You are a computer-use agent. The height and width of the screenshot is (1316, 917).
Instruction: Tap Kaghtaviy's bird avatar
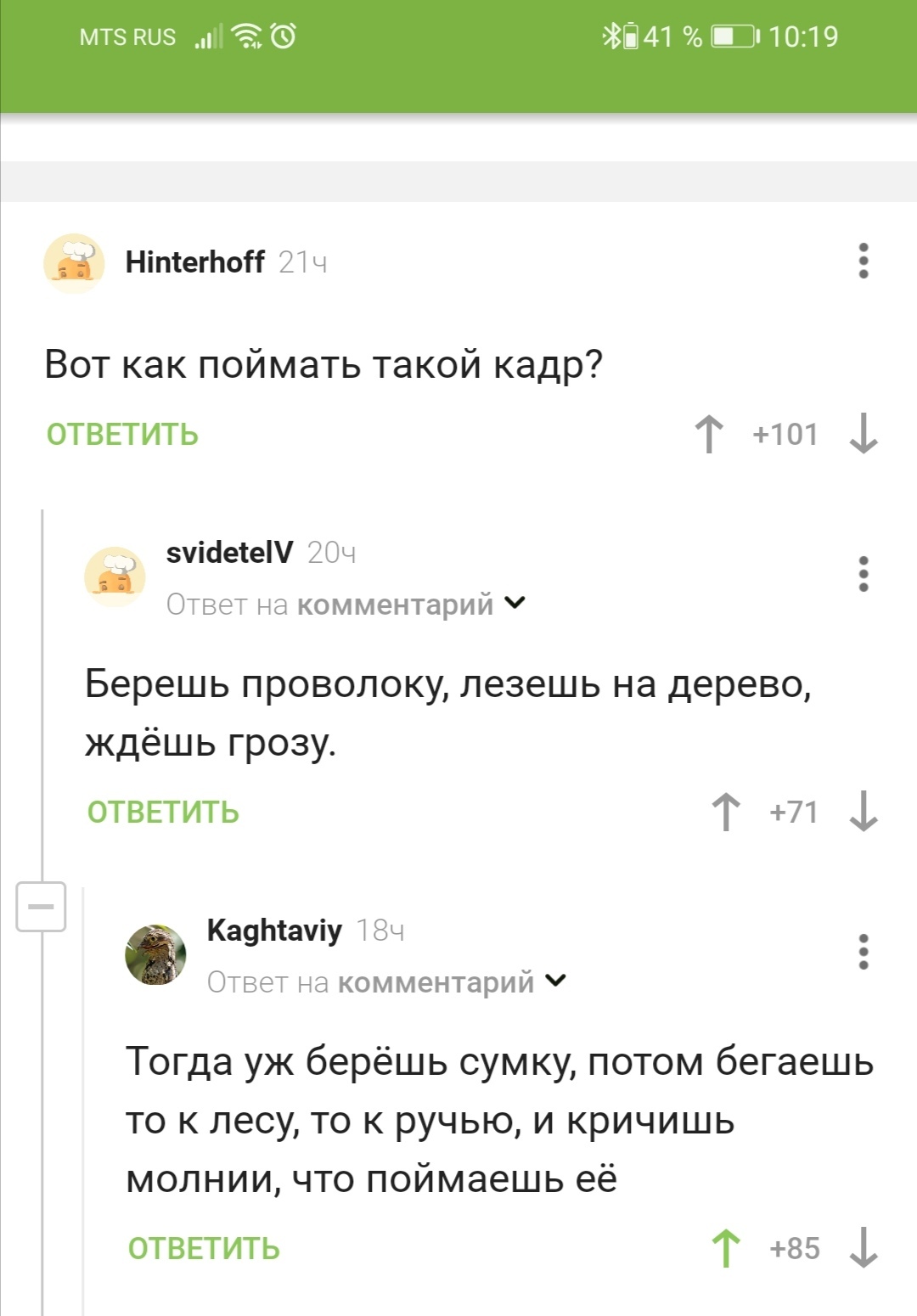click(x=155, y=954)
